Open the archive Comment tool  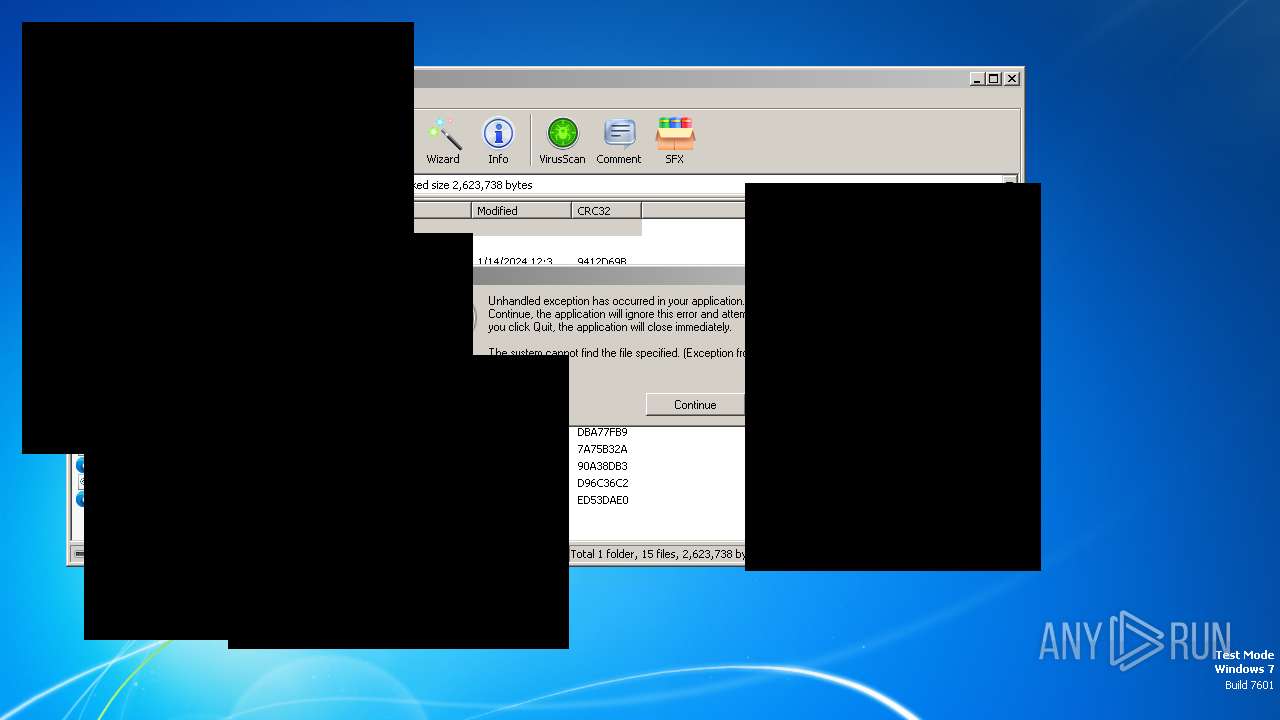[x=619, y=141]
